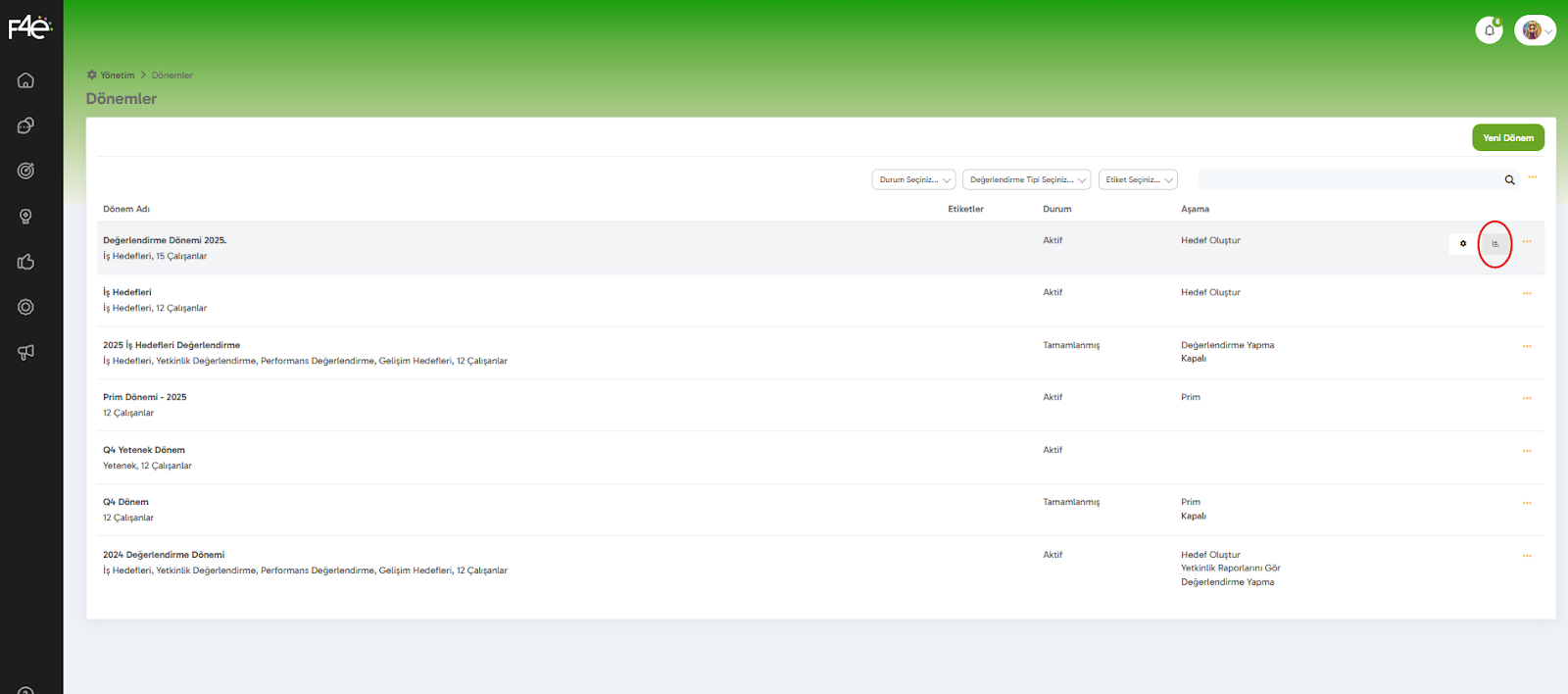Image resolution: width=1568 pixels, height=694 pixels.
Task: Go to Yönetim breadcrumb link
Action: click(117, 75)
